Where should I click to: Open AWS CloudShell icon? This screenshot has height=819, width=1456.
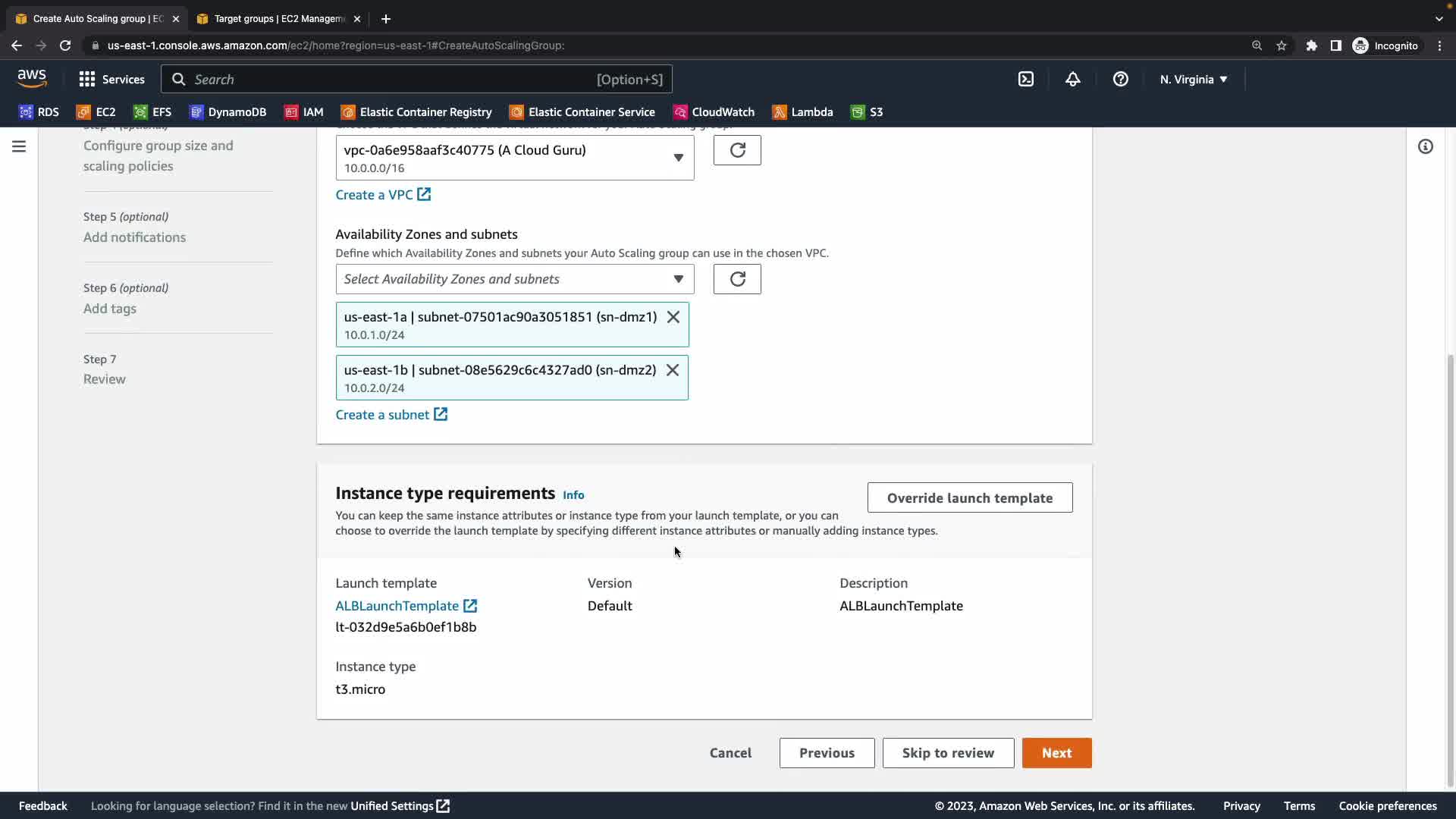coord(1025,79)
